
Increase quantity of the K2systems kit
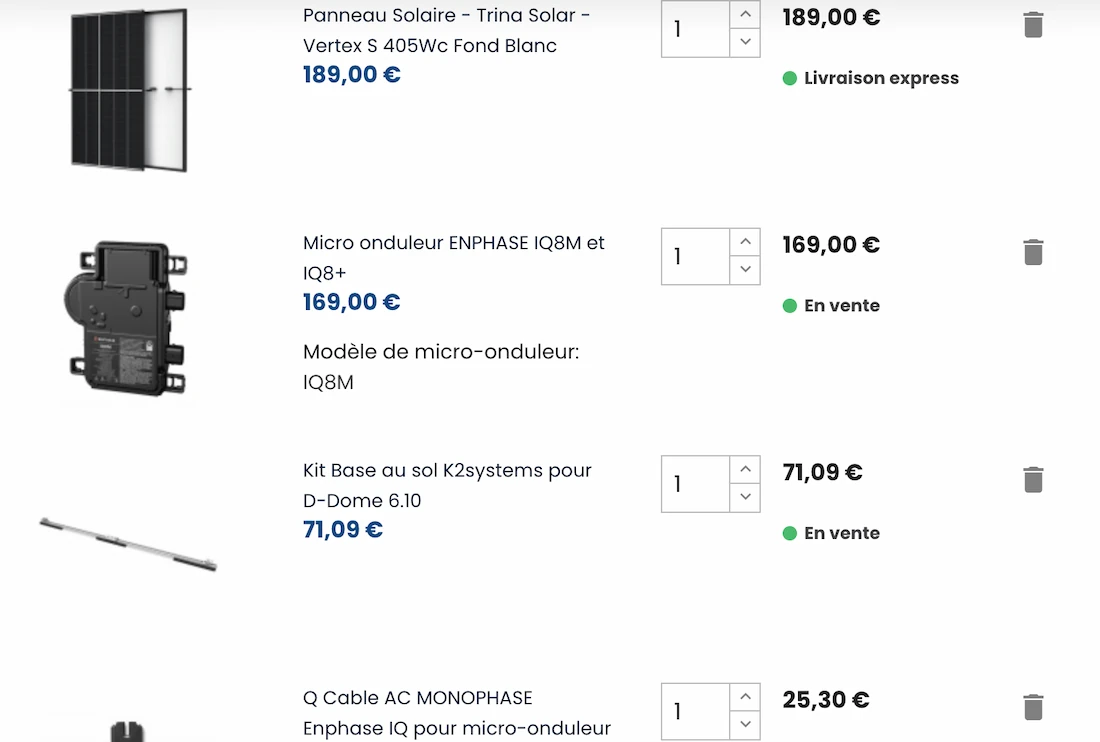[x=745, y=469]
